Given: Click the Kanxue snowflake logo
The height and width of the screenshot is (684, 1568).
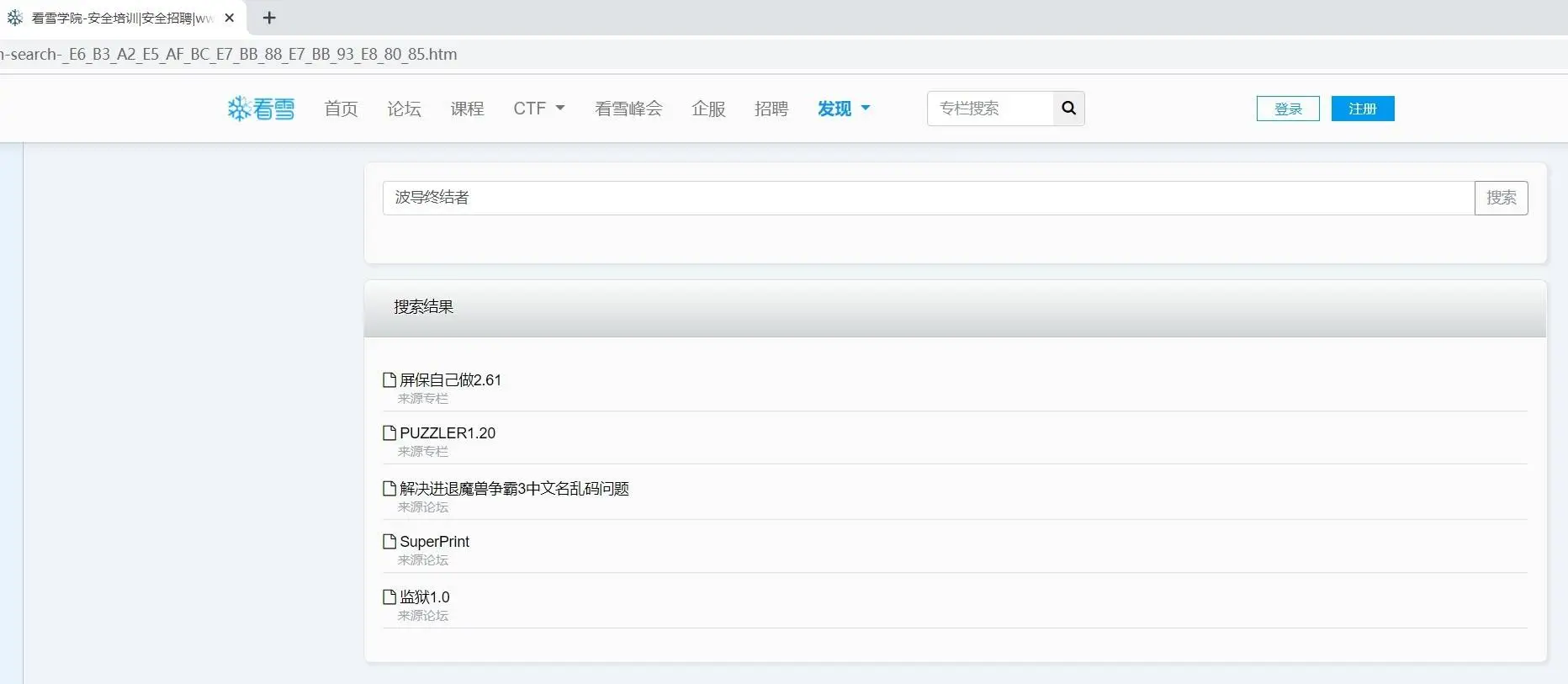Looking at the screenshot, I should [261, 109].
